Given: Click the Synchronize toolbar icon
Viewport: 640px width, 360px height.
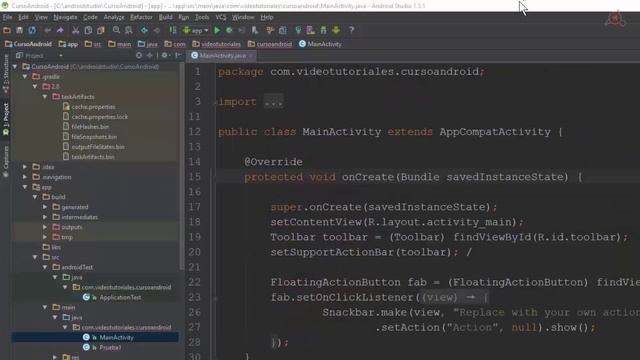Looking at the screenshot, I should click(x=32, y=30).
